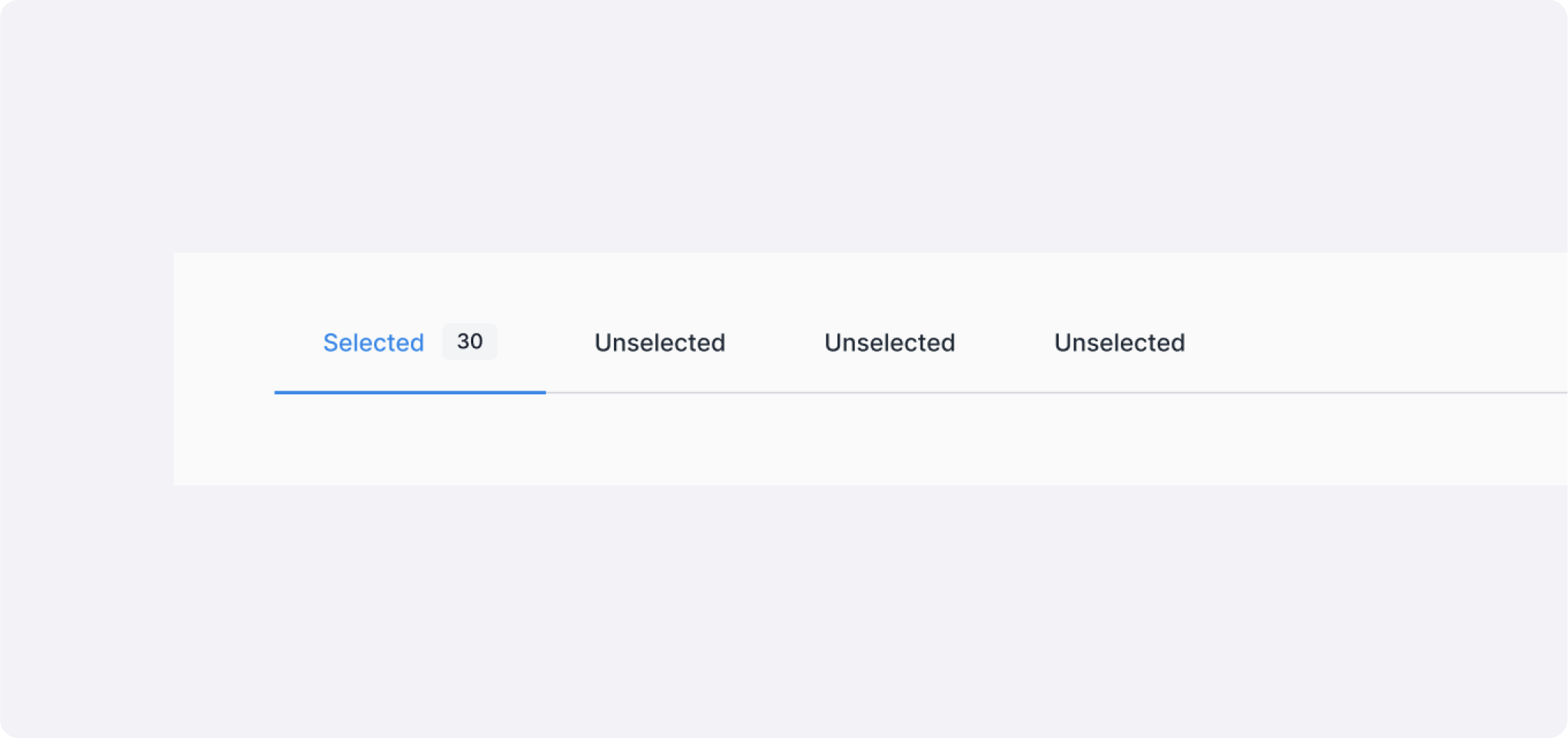This screenshot has height=738, width=1568.
Task: Click the gray divider line under the tabs
Action: (x=999, y=393)
